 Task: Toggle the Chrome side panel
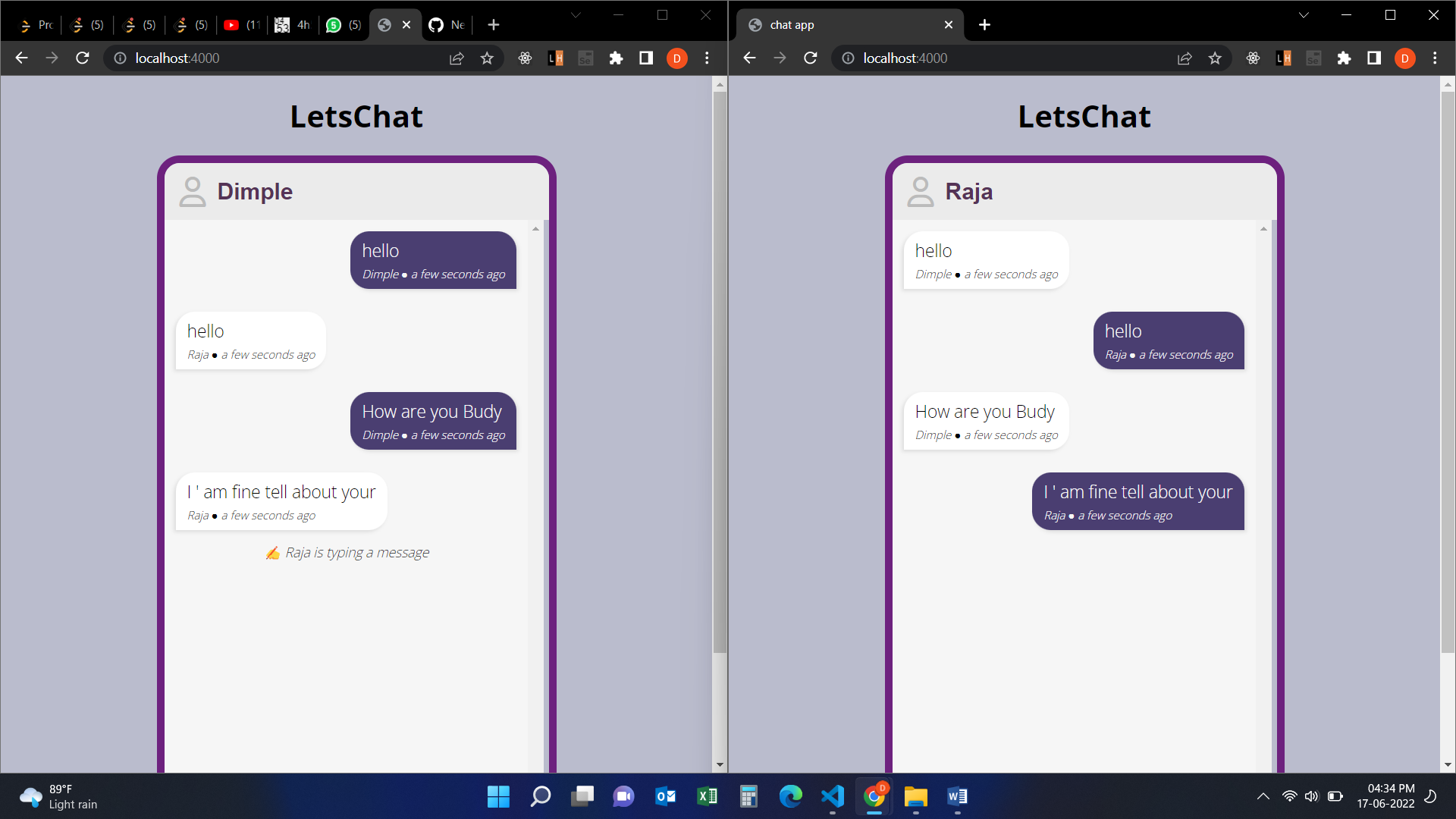[x=646, y=58]
